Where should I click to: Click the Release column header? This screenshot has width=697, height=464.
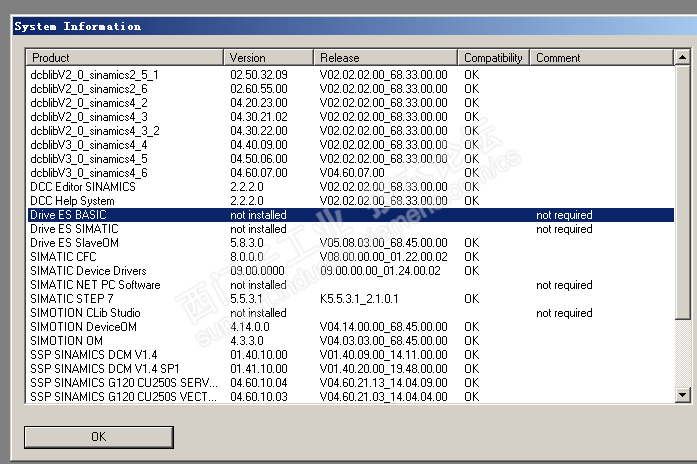(x=386, y=58)
